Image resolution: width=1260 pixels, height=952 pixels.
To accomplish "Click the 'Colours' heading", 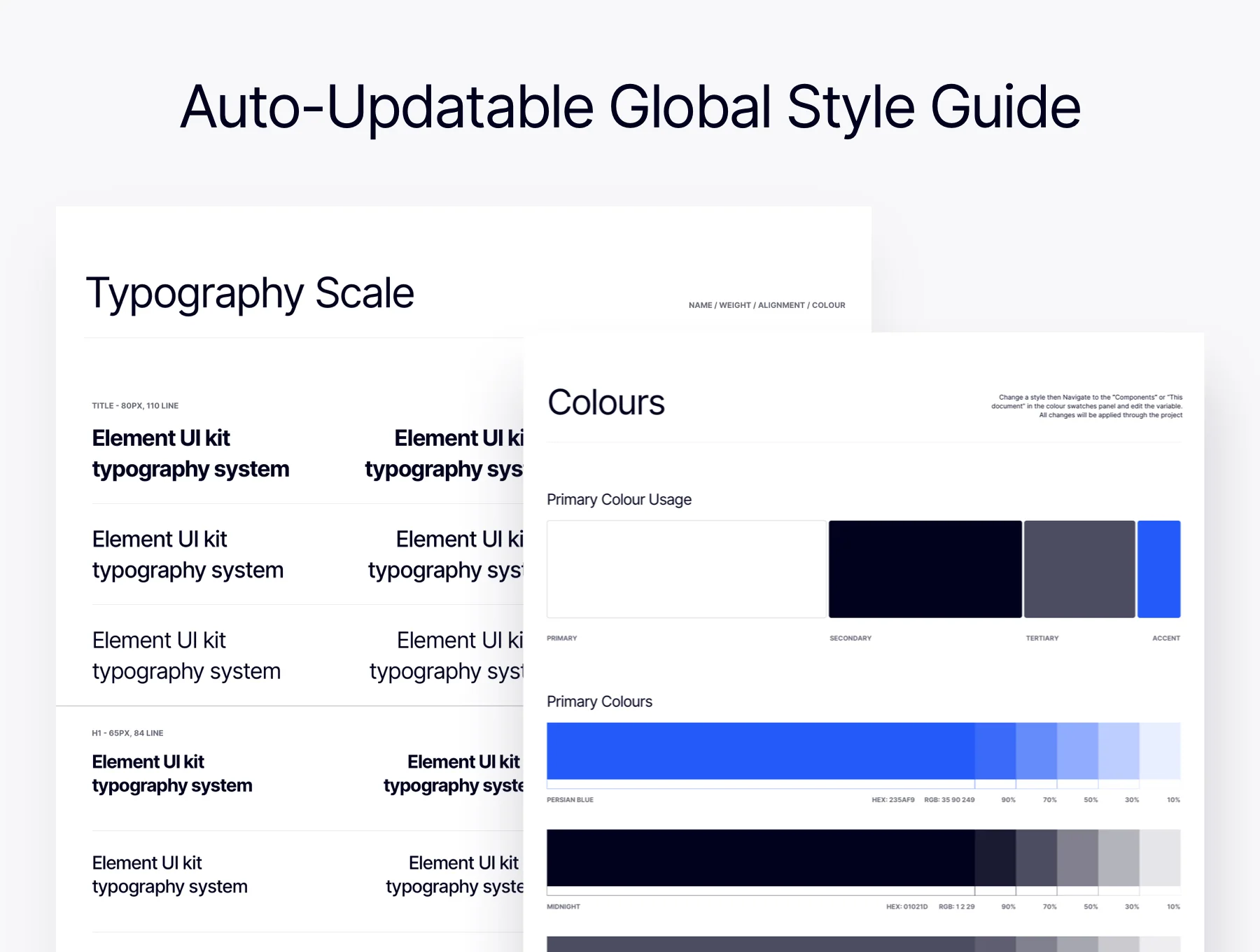I will click(x=606, y=402).
